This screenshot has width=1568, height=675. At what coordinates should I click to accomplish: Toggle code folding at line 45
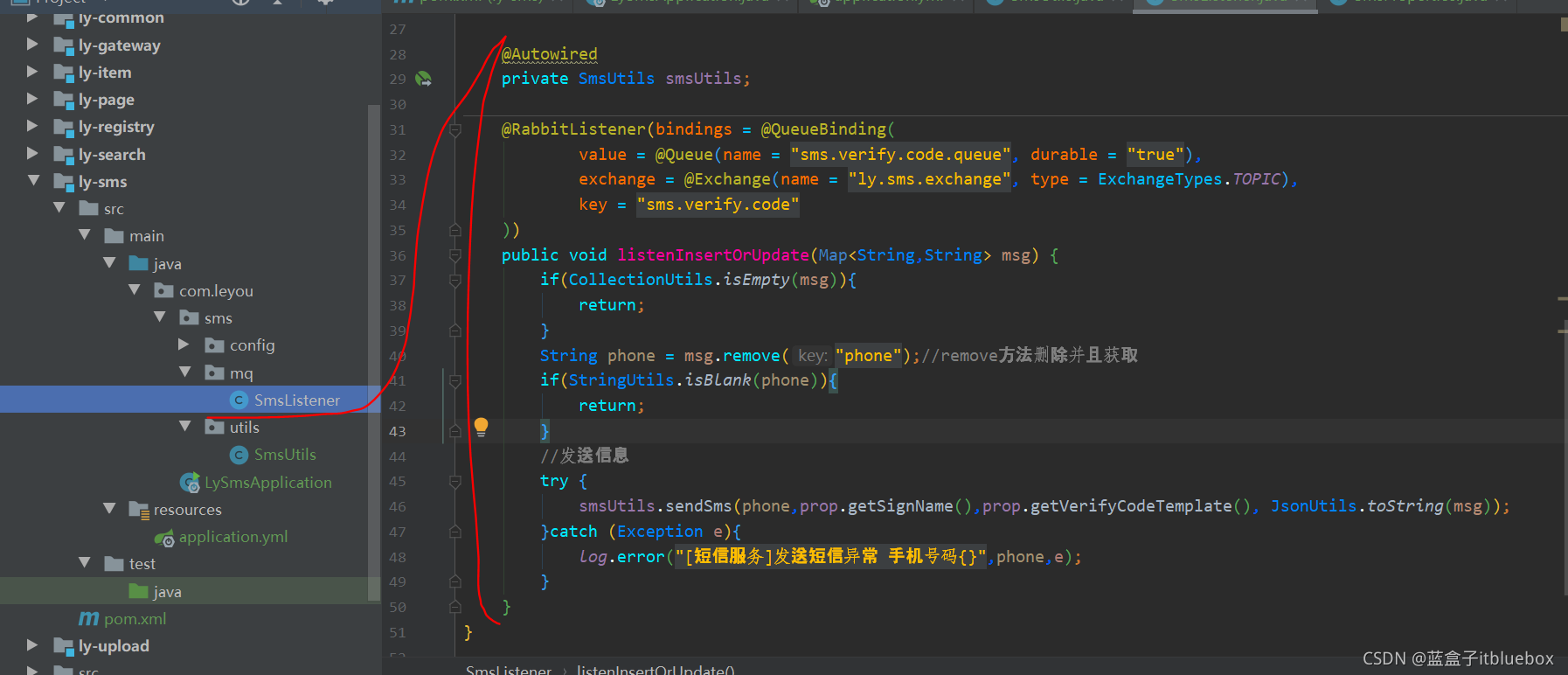pos(455,481)
